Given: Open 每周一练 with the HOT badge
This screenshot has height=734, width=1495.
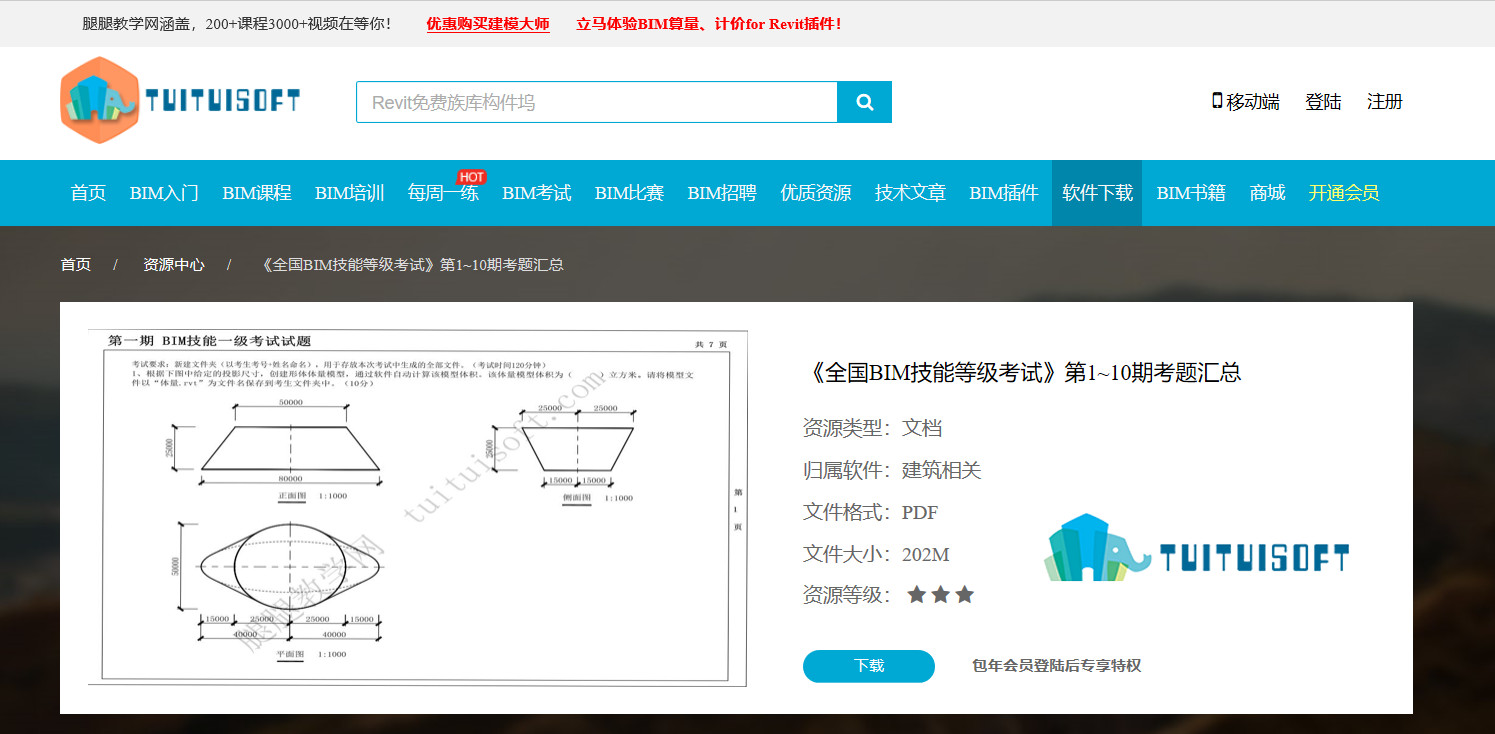Looking at the screenshot, I should coord(443,193).
